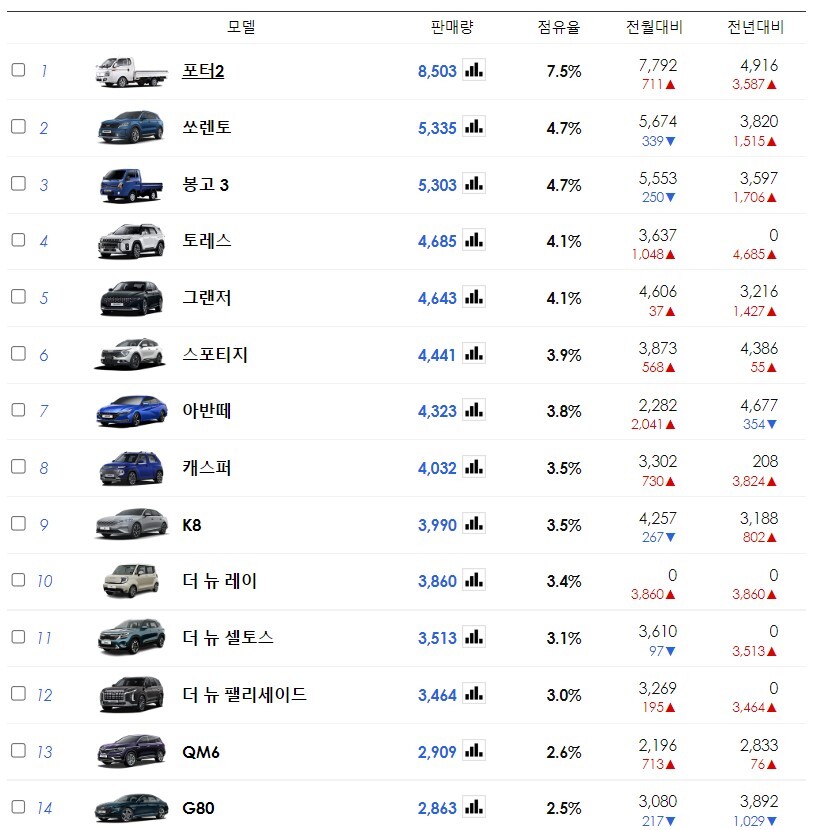
Task: Select sales figure 3,990 for K8
Action: pos(437,525)
